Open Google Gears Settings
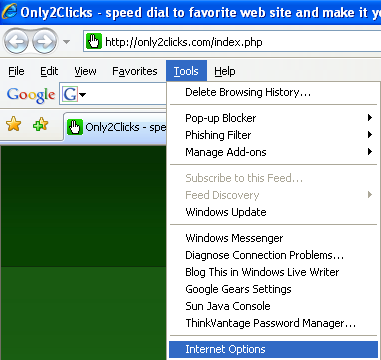This screenshot has height=360, width=381. tap(273, 289)
